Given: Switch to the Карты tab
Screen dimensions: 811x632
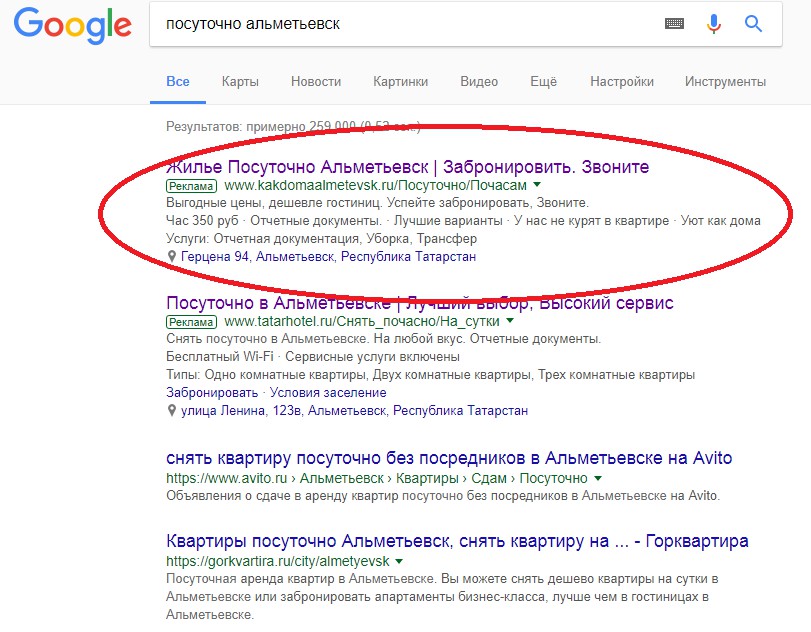Looking at the screenshot, I should tap(240, 82).
